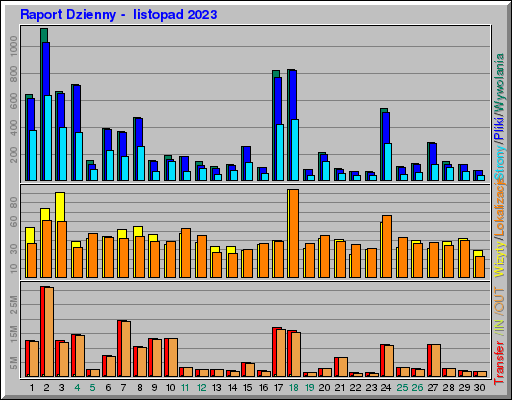Click the transfer bar for day 7
Screen dimensions: 512x400
pos(125,349)
